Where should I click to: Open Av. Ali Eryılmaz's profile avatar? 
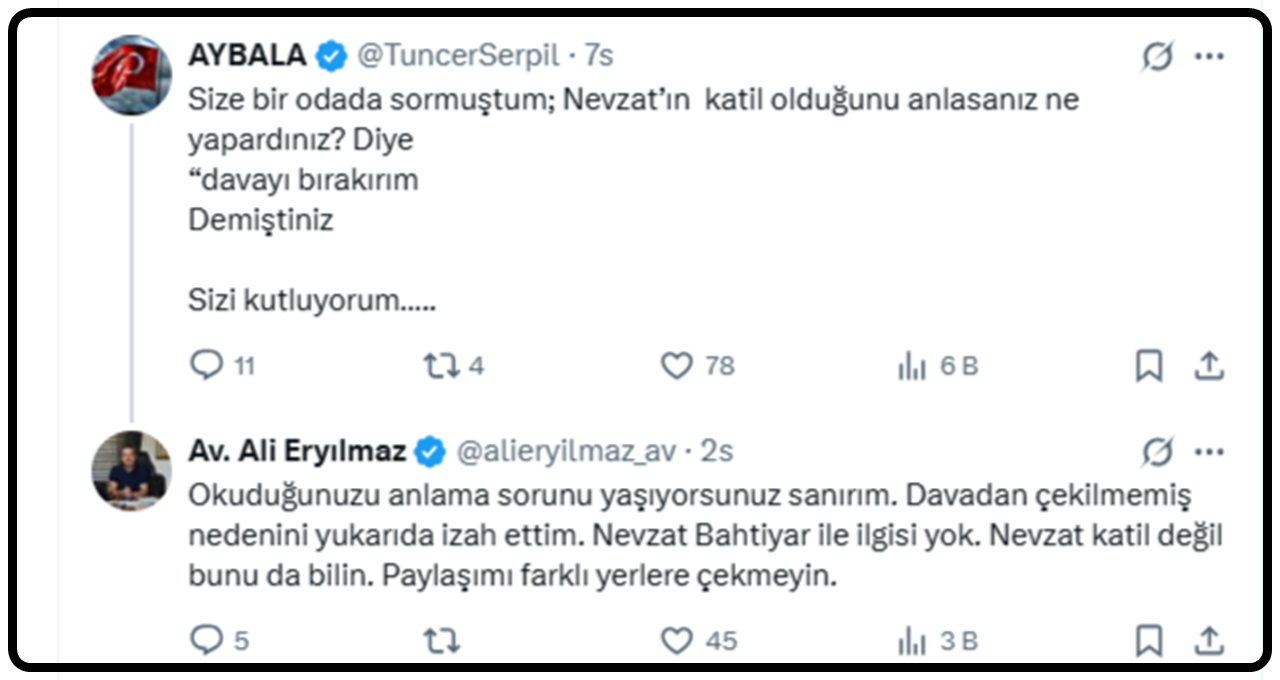(x=131, y=470)
